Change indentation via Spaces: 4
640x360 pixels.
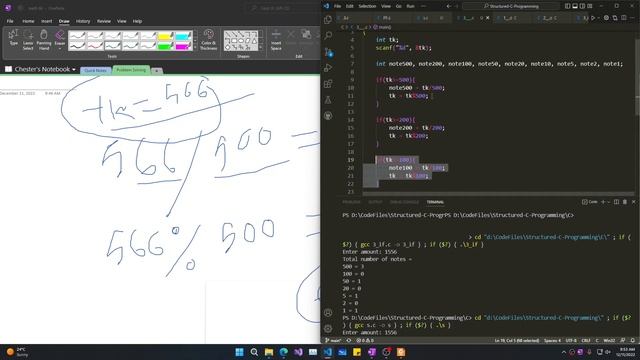point(552,340)
